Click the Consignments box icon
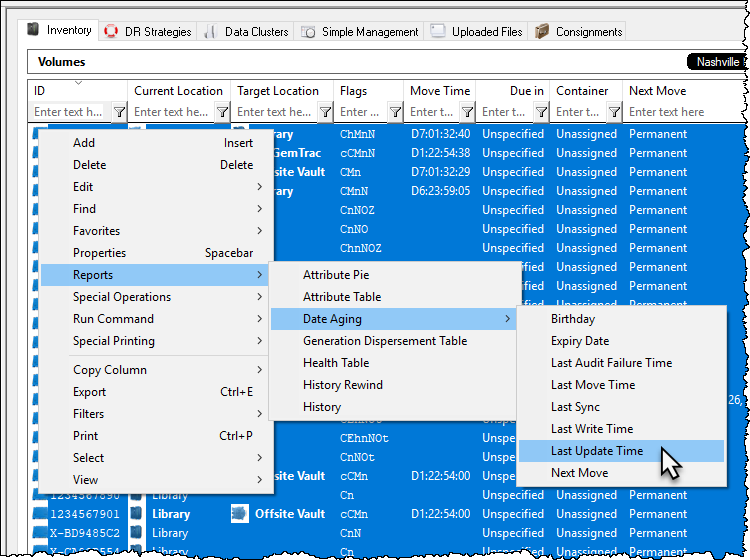This screenshot has width=750, height=560. [x=541, y=32]
